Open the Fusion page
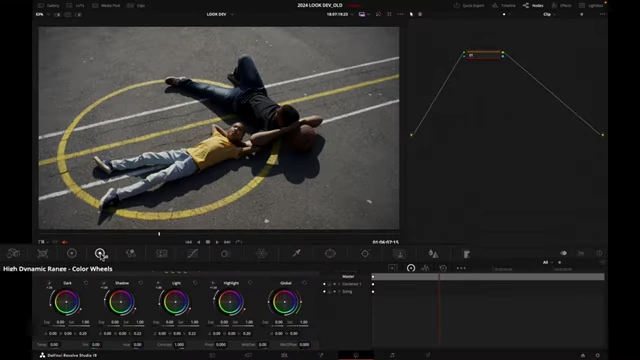 [x=320, y=355]
